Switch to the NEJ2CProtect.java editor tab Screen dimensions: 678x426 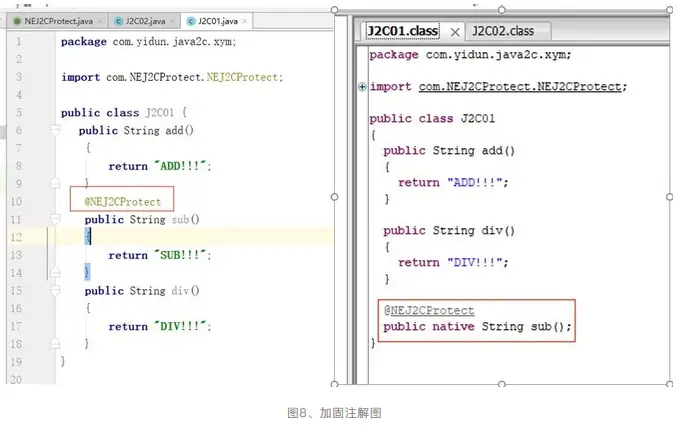[58, 21]
